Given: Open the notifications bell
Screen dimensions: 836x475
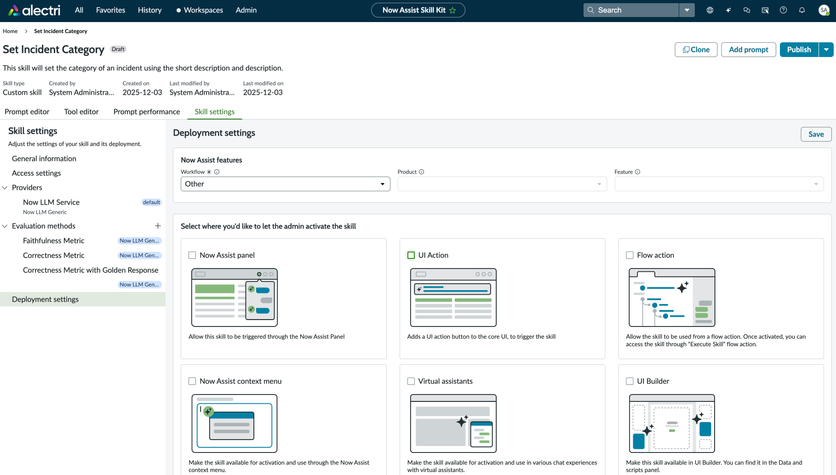Looking at the screenshot, I should (801, 10).
